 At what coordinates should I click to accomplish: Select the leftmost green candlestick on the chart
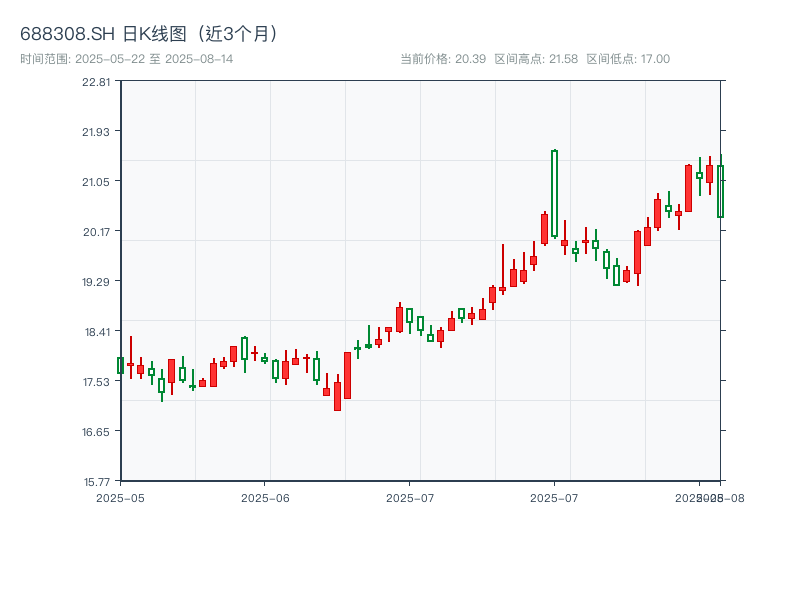pyautogui.click(x=120, y=365)
